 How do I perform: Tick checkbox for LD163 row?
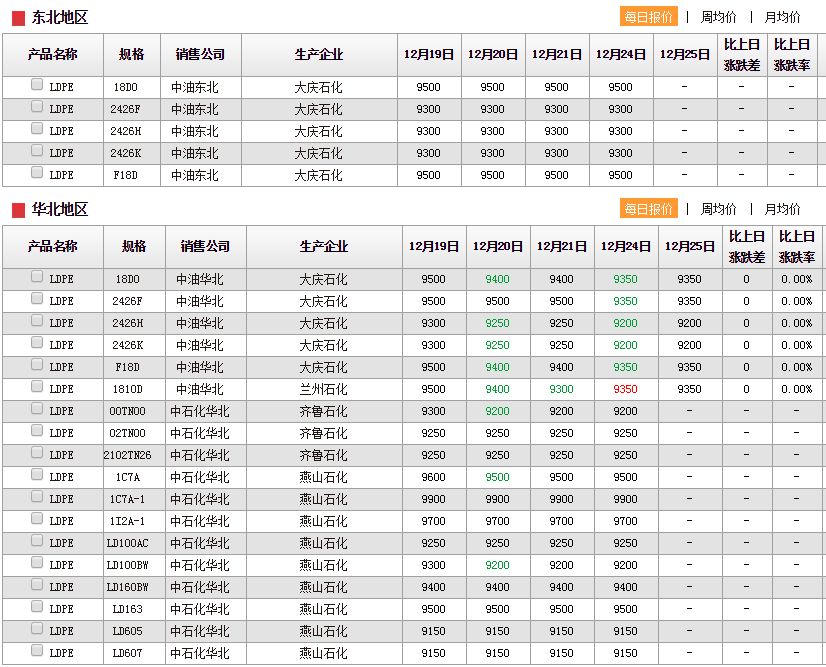[x=37, y=606]
